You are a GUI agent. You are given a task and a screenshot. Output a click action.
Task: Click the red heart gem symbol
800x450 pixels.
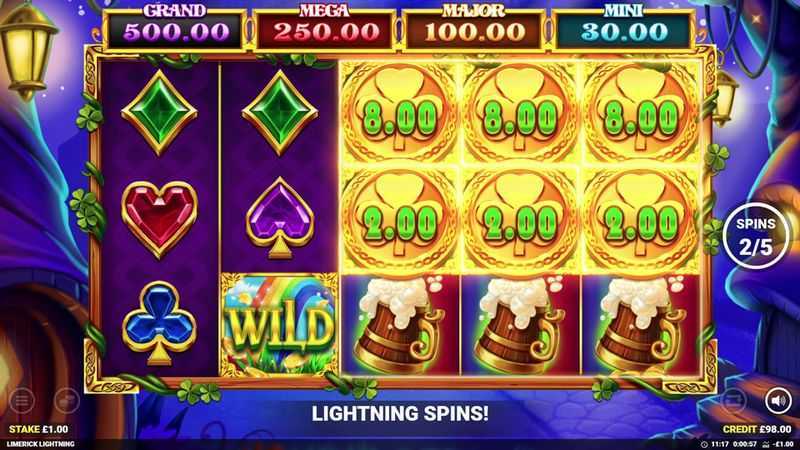(x=160, y=218)
